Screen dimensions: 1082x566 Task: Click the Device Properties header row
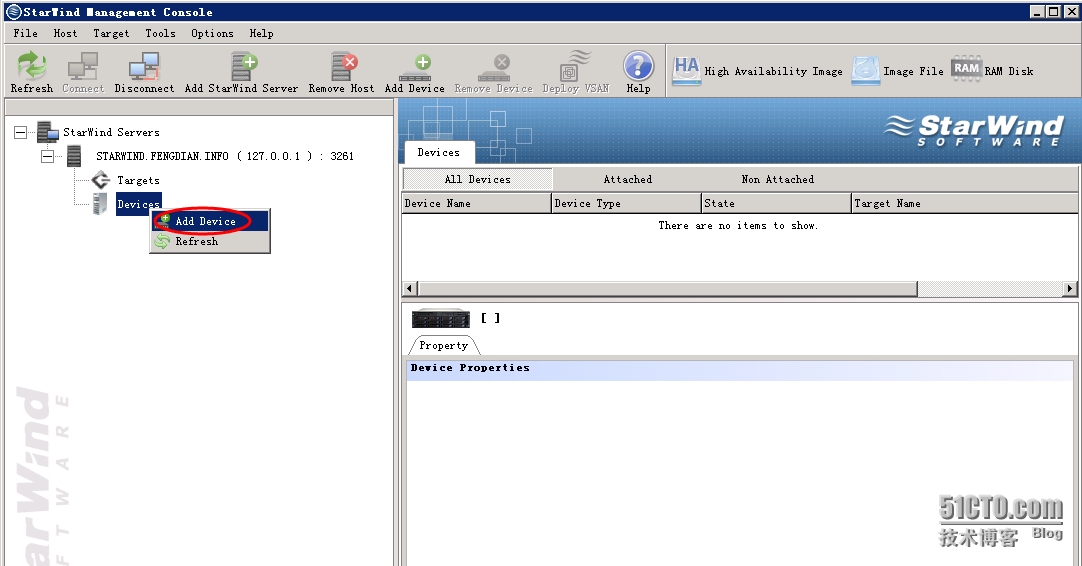[x=740, y=368]
